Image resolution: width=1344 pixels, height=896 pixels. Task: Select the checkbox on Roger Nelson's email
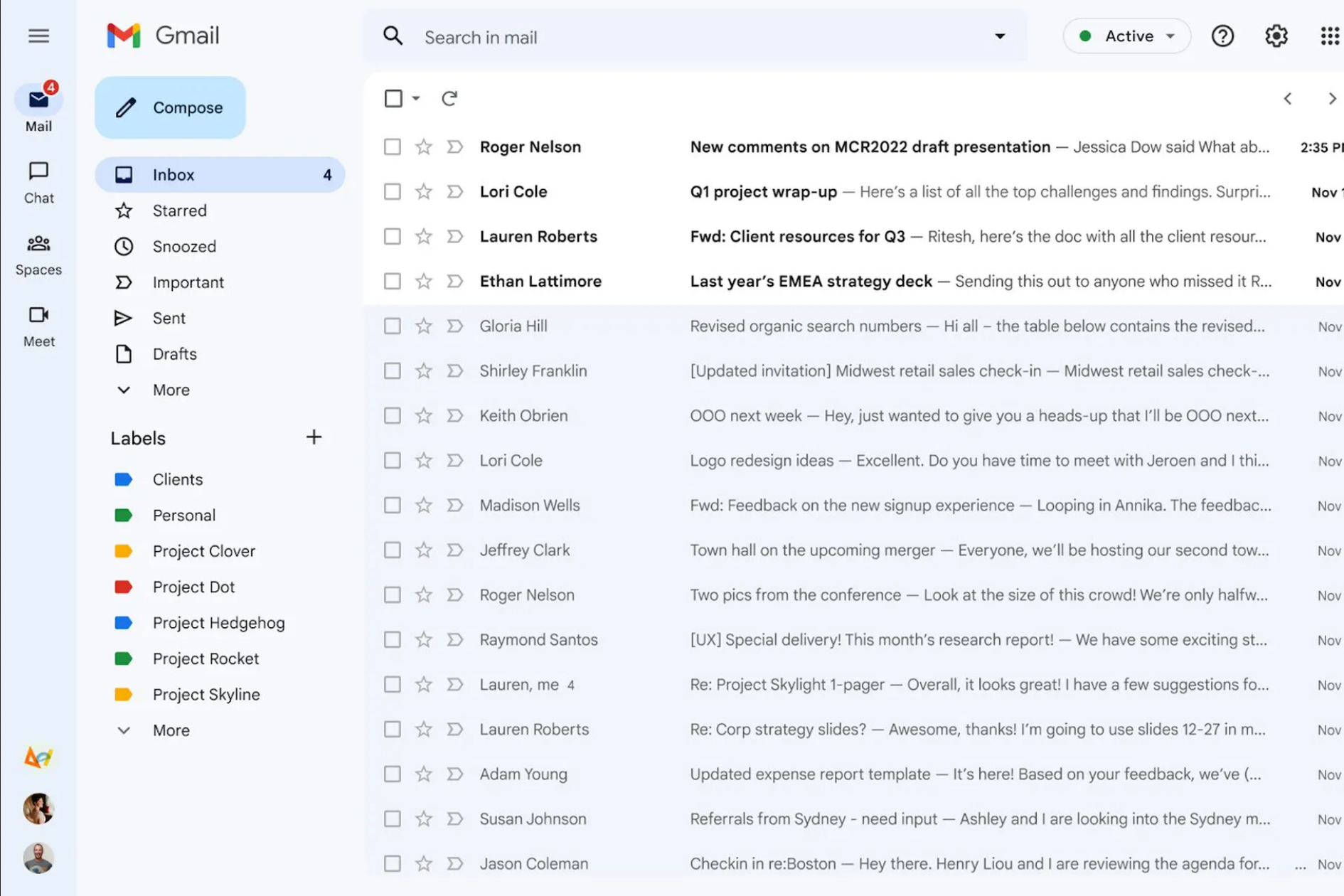coord(392,146)
